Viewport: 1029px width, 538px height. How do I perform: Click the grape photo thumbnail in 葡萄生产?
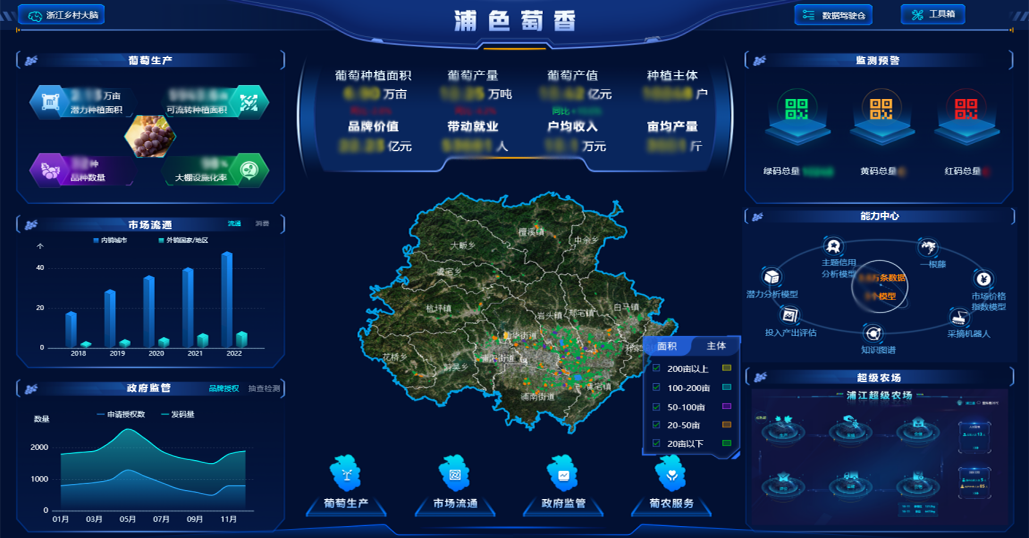pos(149,136)
